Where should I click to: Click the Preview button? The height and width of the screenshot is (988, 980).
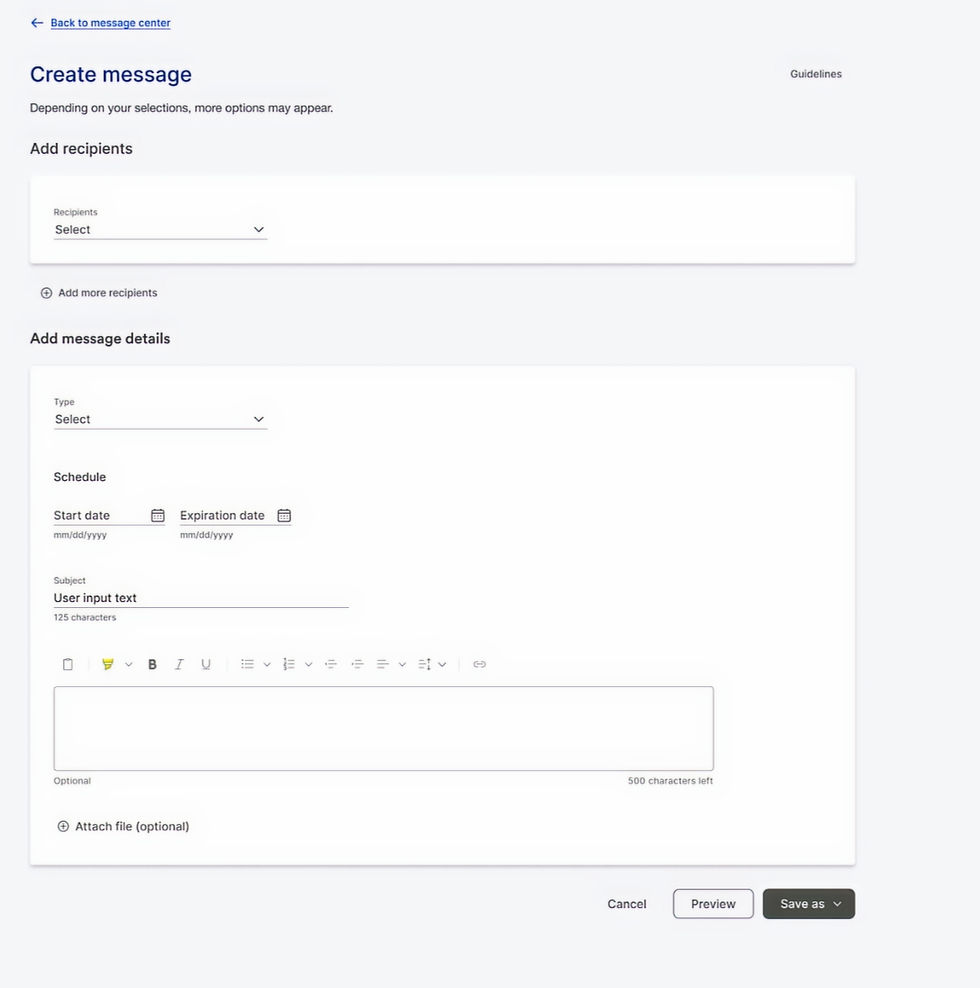click(x=713, y=904)
